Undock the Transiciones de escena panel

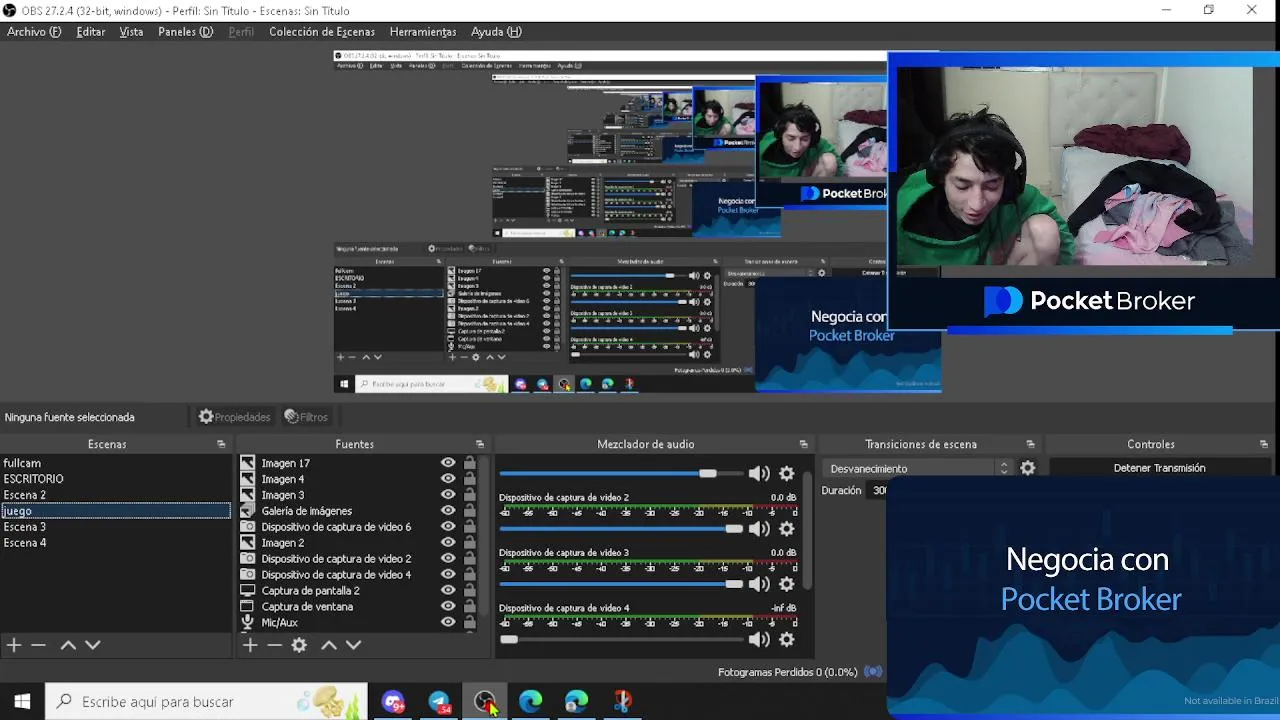tap(1030, 444)
